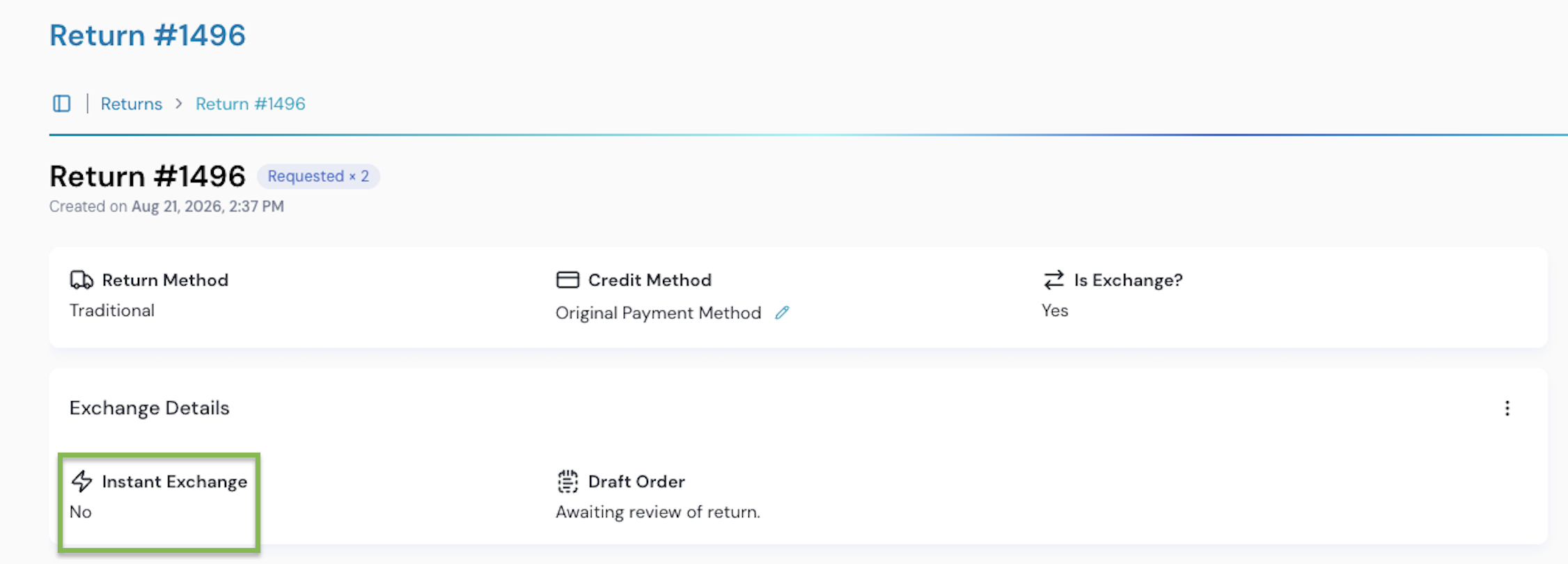Click the Requested × 2 status badge
The image size is (1568, 564).
(318, 176)
